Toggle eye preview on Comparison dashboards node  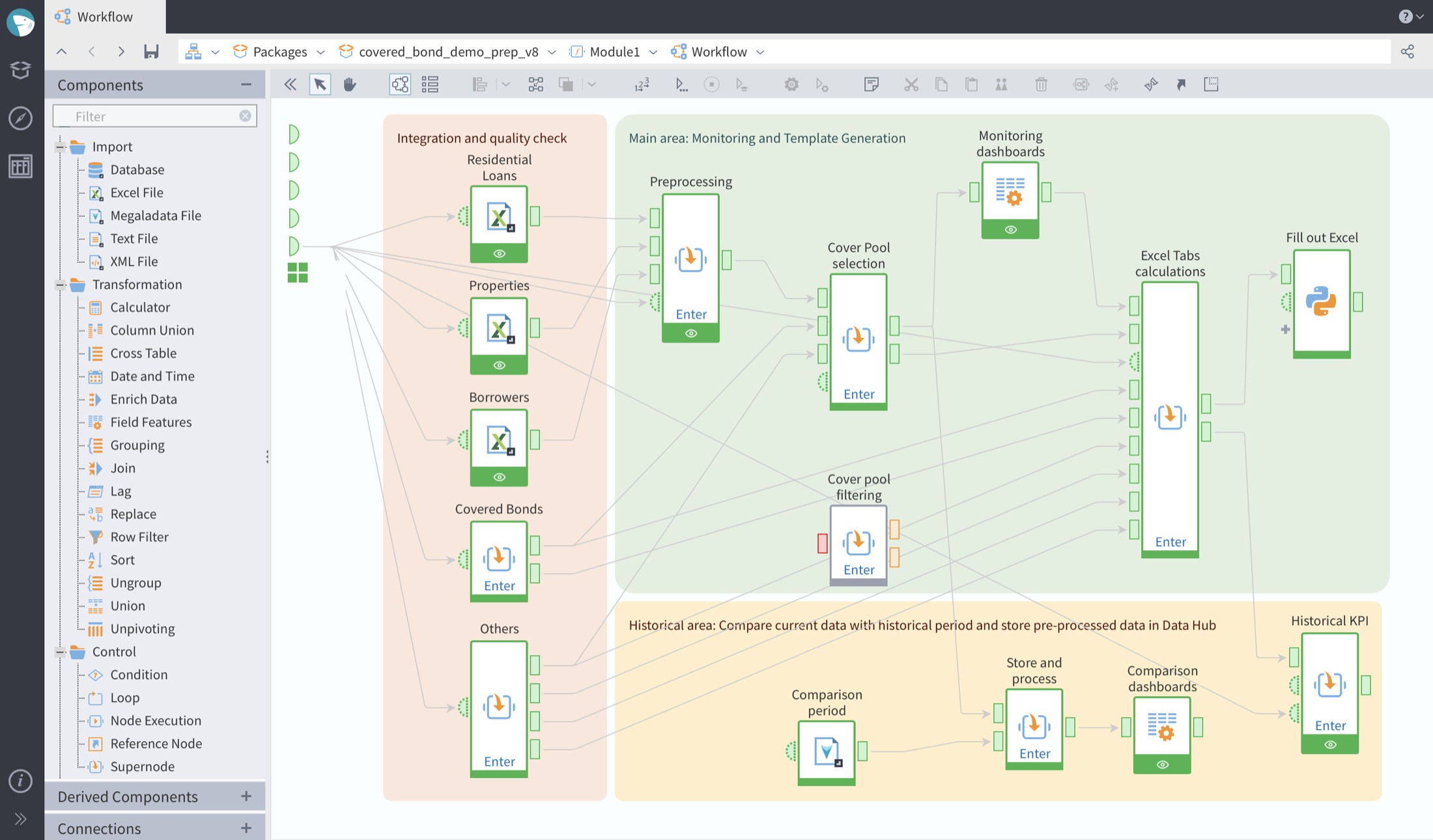point(1162,764)
